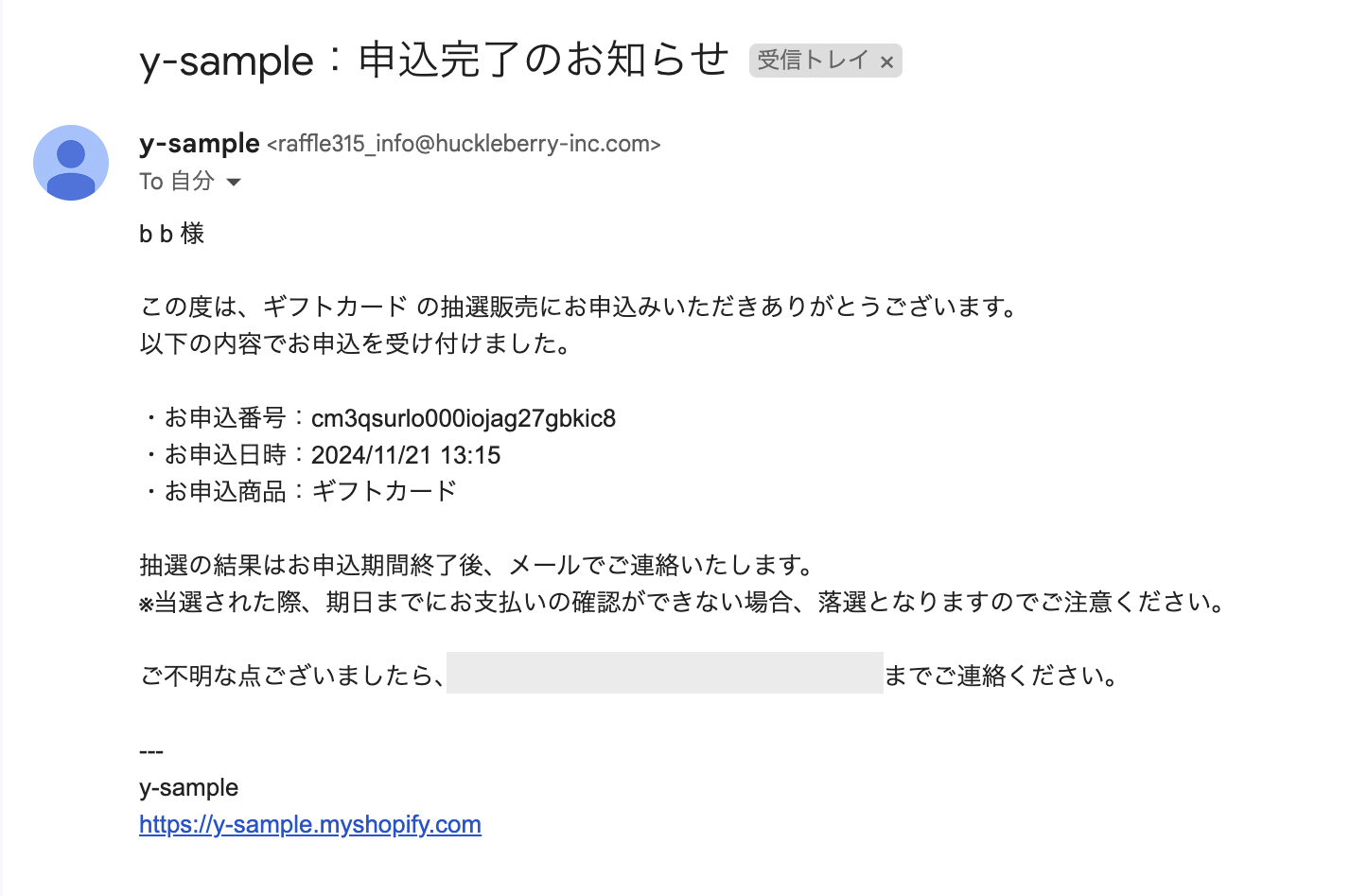Remove the 受信トレイ label with x
Image resolution: width=1350 pixels, height=896 pixels.
pos(886,62)
